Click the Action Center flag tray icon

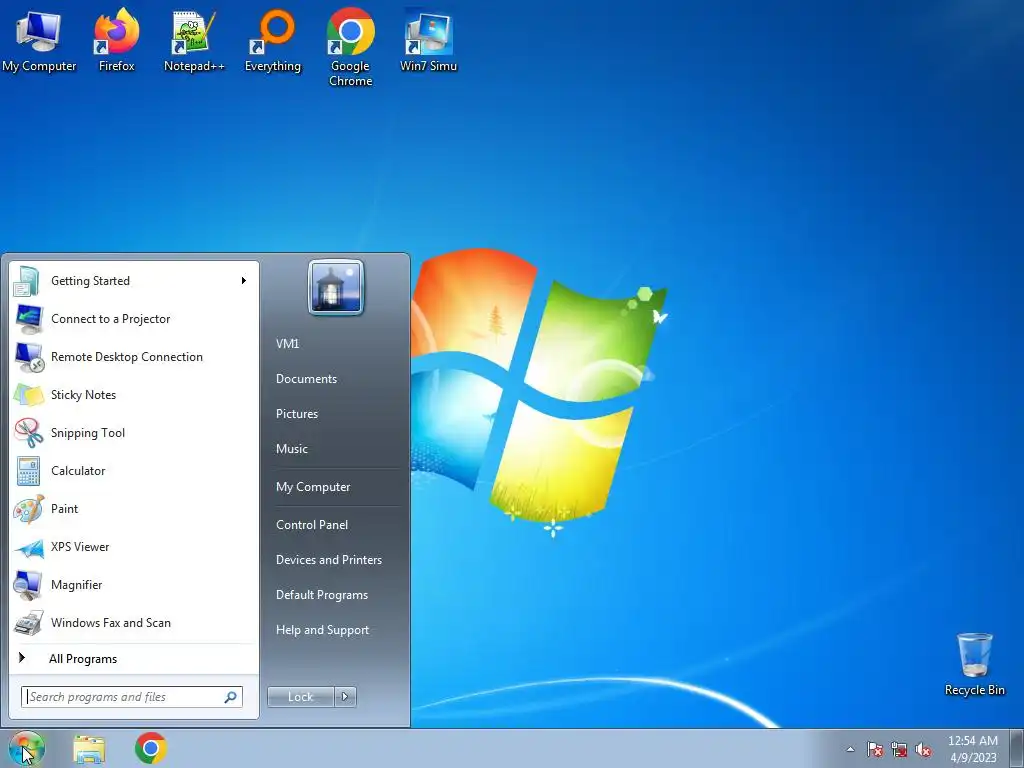875,749
